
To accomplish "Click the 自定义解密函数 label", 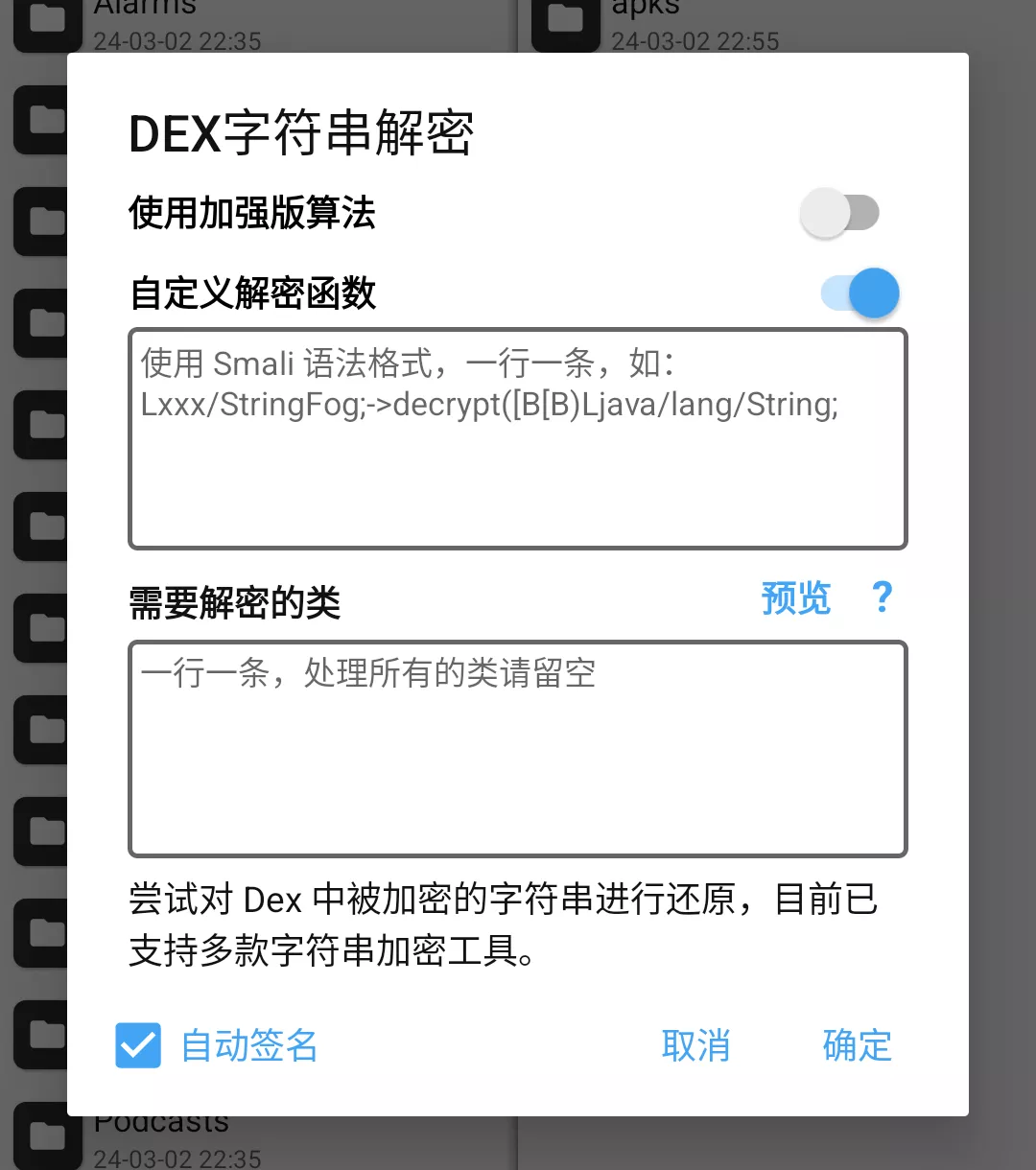I will point(252,293).
